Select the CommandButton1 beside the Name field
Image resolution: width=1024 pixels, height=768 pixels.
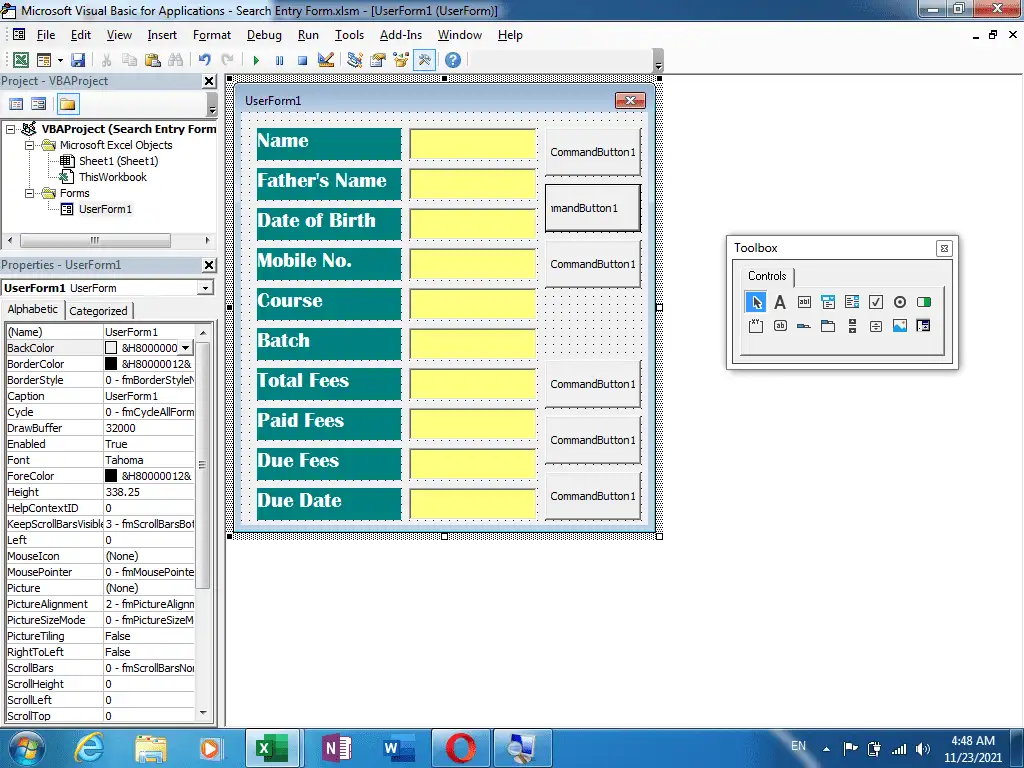[593, 152]
